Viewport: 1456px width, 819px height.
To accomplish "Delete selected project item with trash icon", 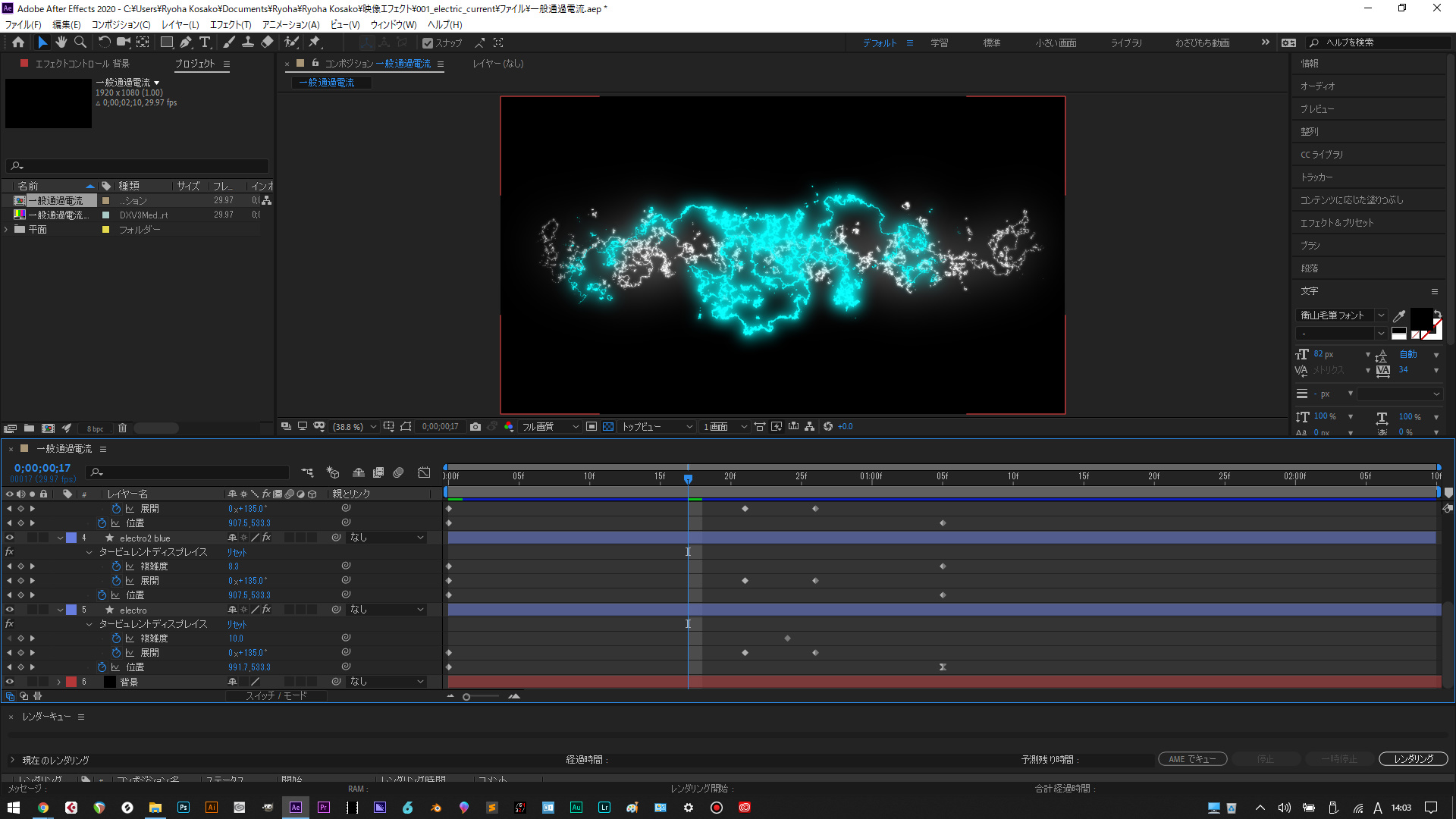I will click(122, 428).
